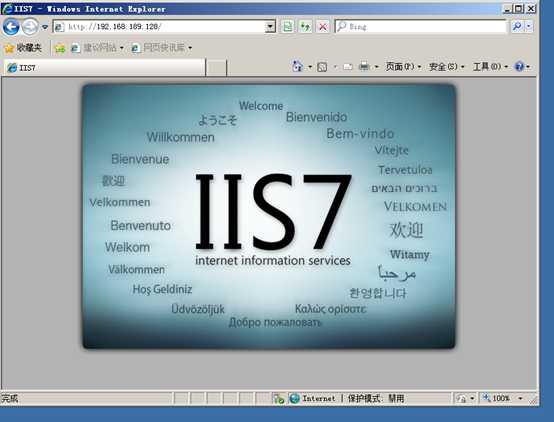Image resolution: width=554 pixels, height=422 pixels.
Task: Open the 收藏夹 favorites star button
Action: coord(23,48)
